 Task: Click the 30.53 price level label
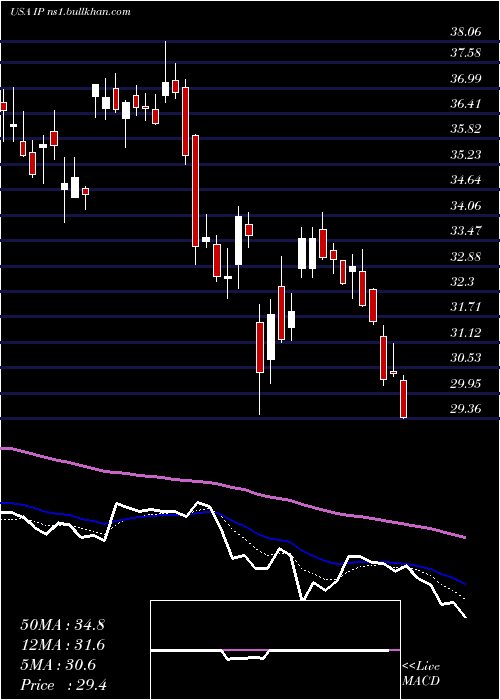tap(466, 358)
